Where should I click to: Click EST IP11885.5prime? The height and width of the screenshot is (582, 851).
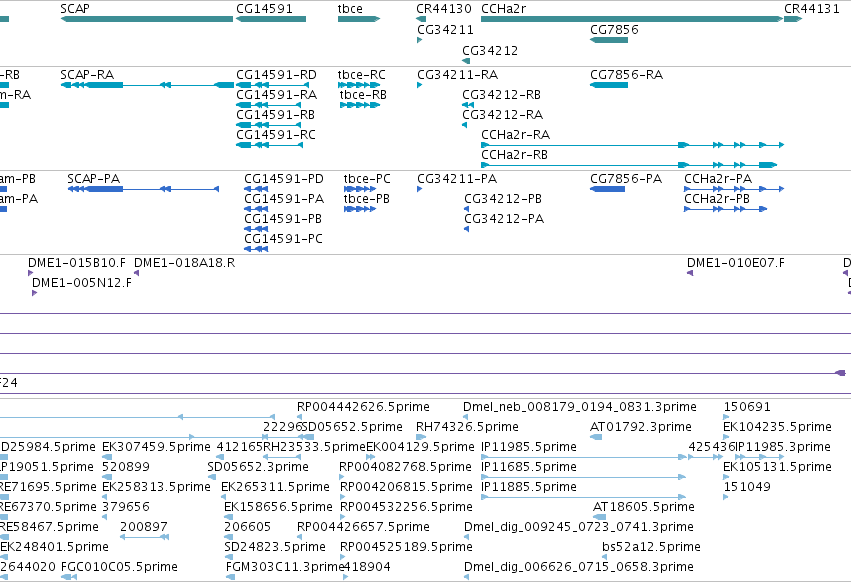529,488
